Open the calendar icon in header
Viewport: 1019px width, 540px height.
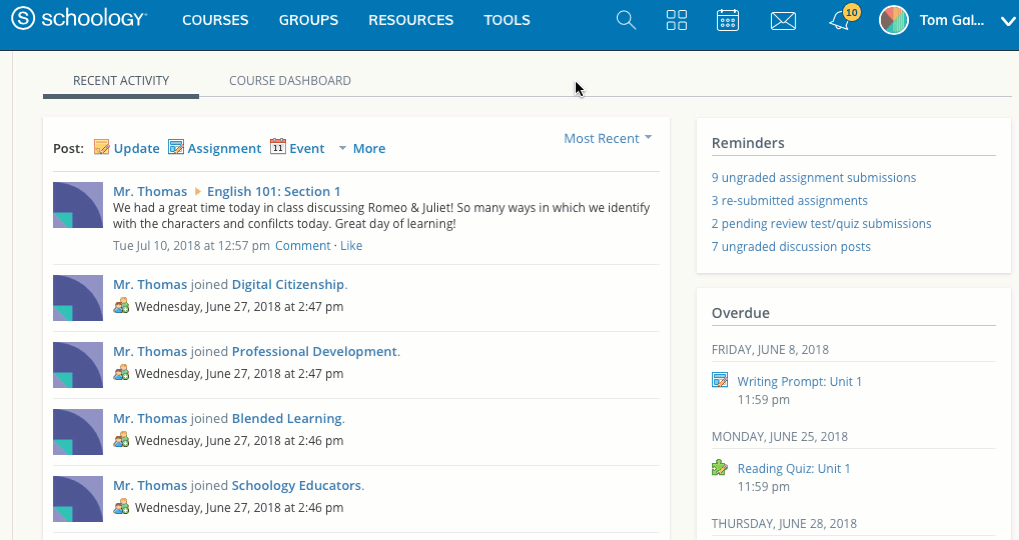point(728,20)
